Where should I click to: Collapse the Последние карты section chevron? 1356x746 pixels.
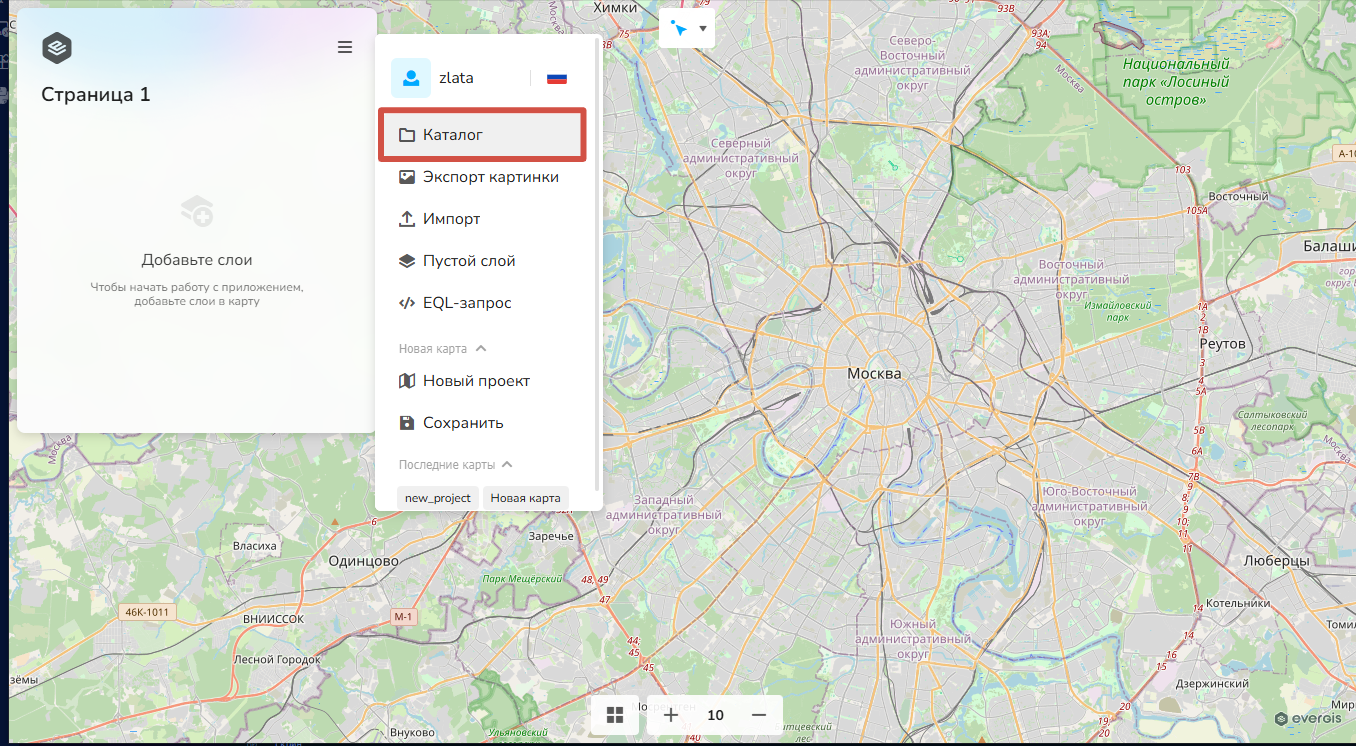[x=507, y=465]
